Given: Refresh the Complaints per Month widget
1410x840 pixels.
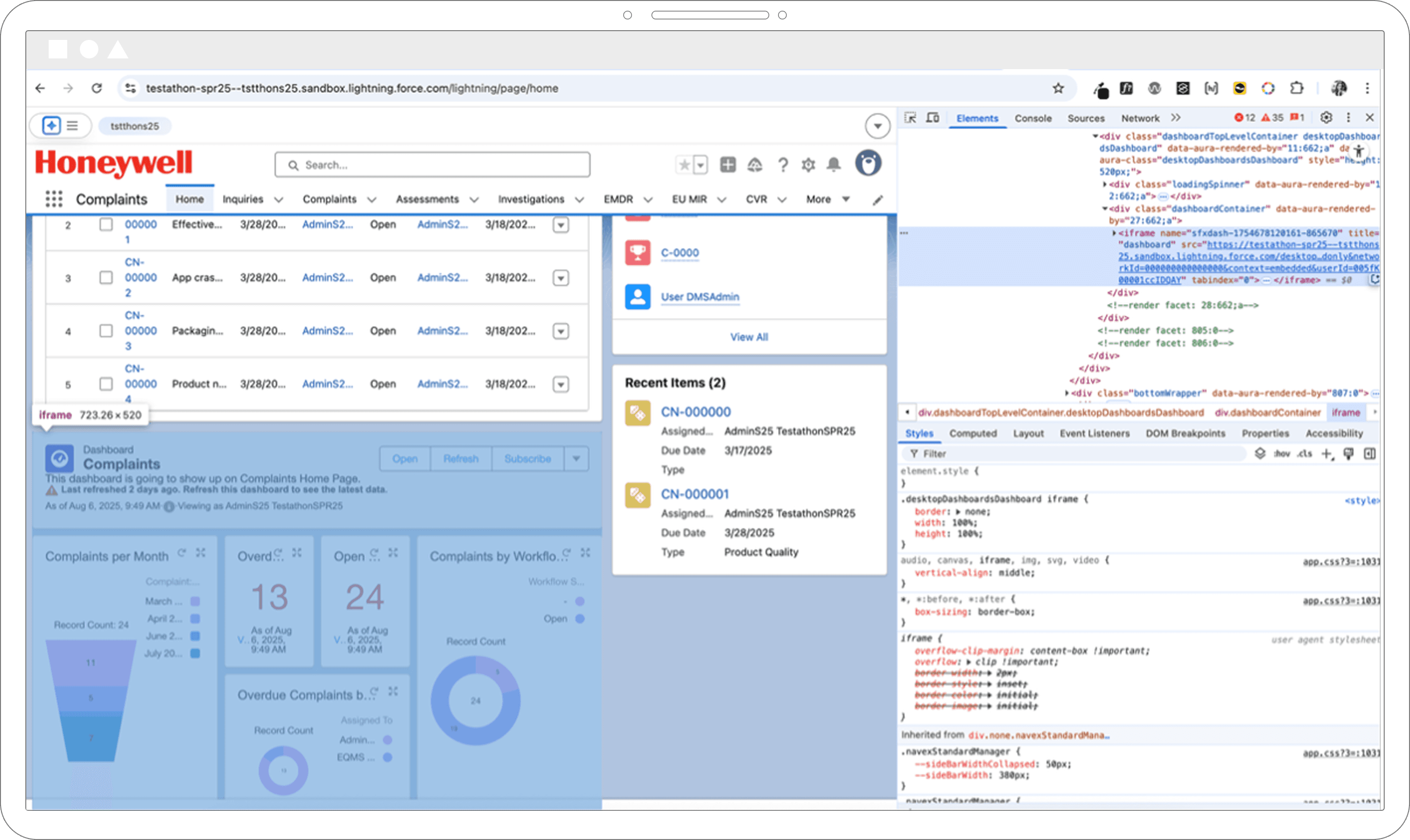Looking at the screenshot, I should click(x=182, y=553).
